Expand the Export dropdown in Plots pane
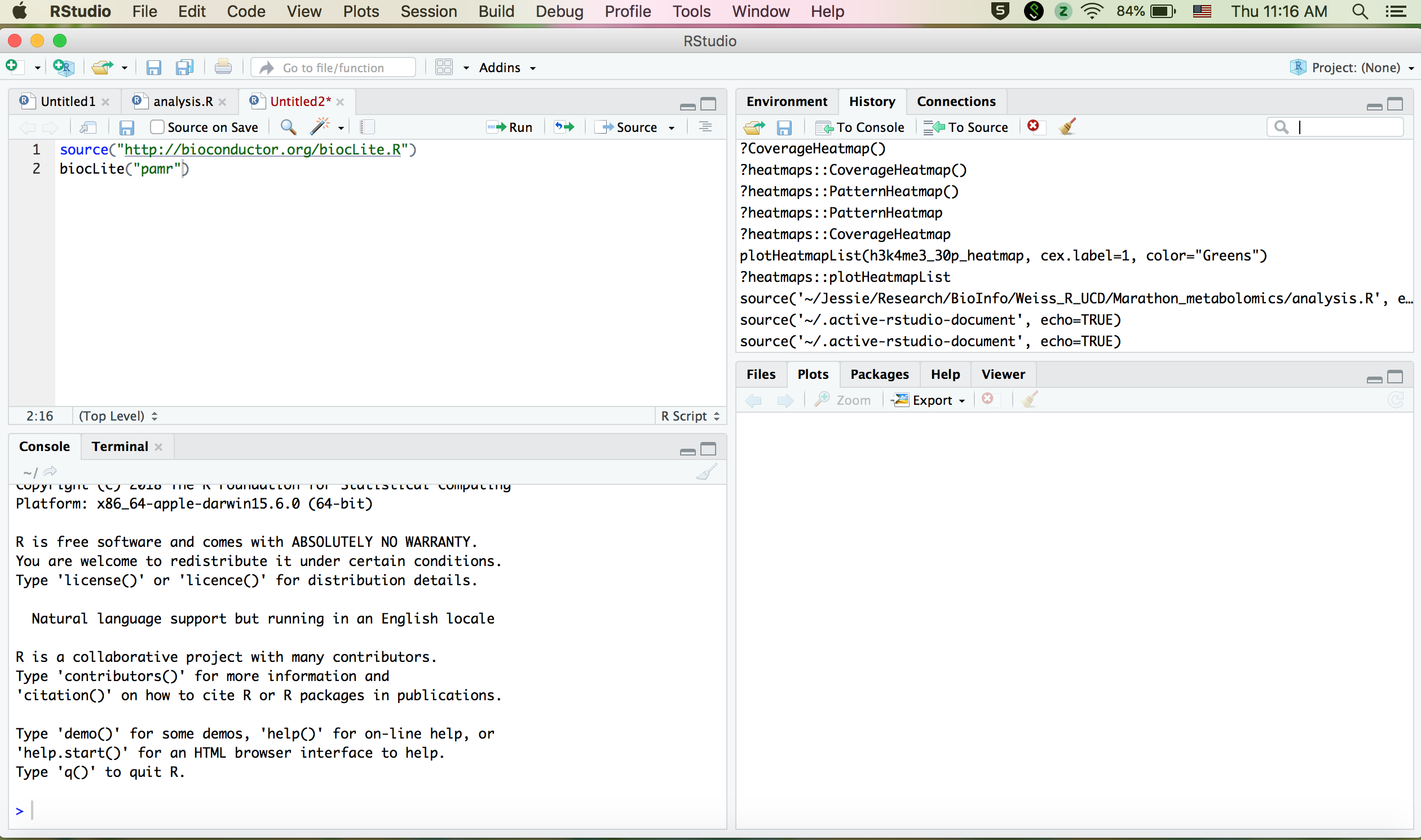 [x=933, y=400]
